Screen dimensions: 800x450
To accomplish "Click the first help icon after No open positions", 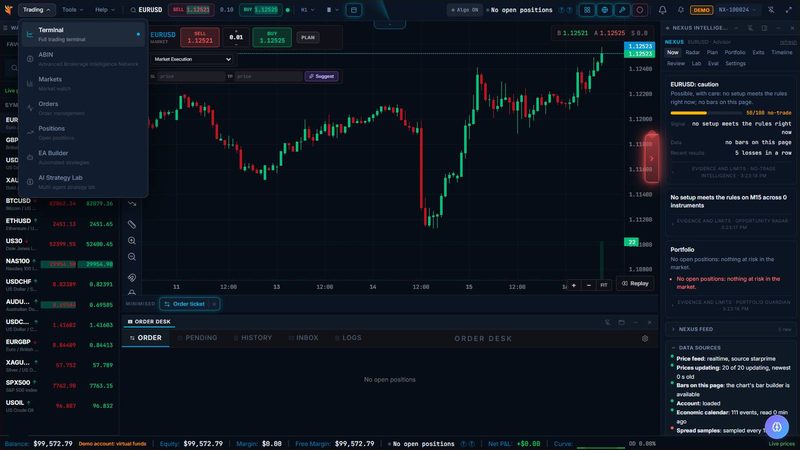I will click(562, 10).
